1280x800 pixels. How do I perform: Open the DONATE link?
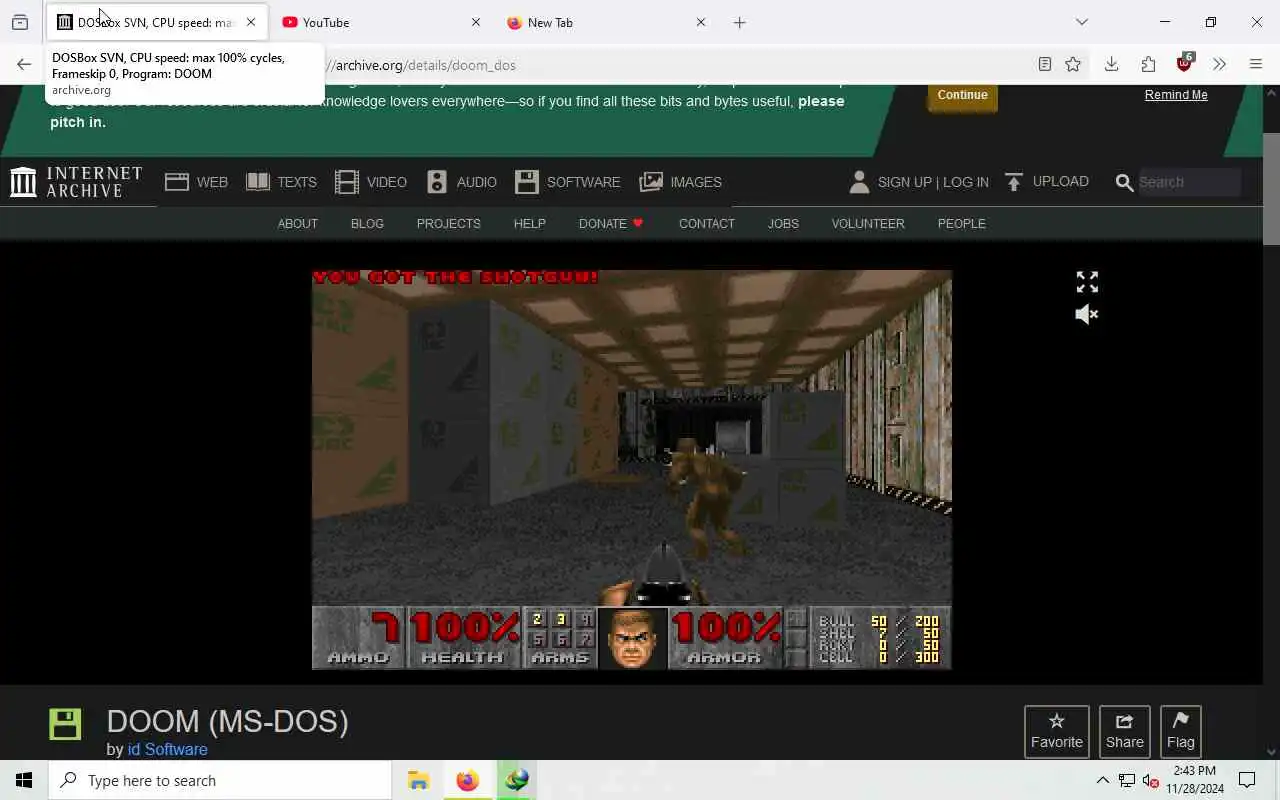pyautogui.click(x=611, y=224)
